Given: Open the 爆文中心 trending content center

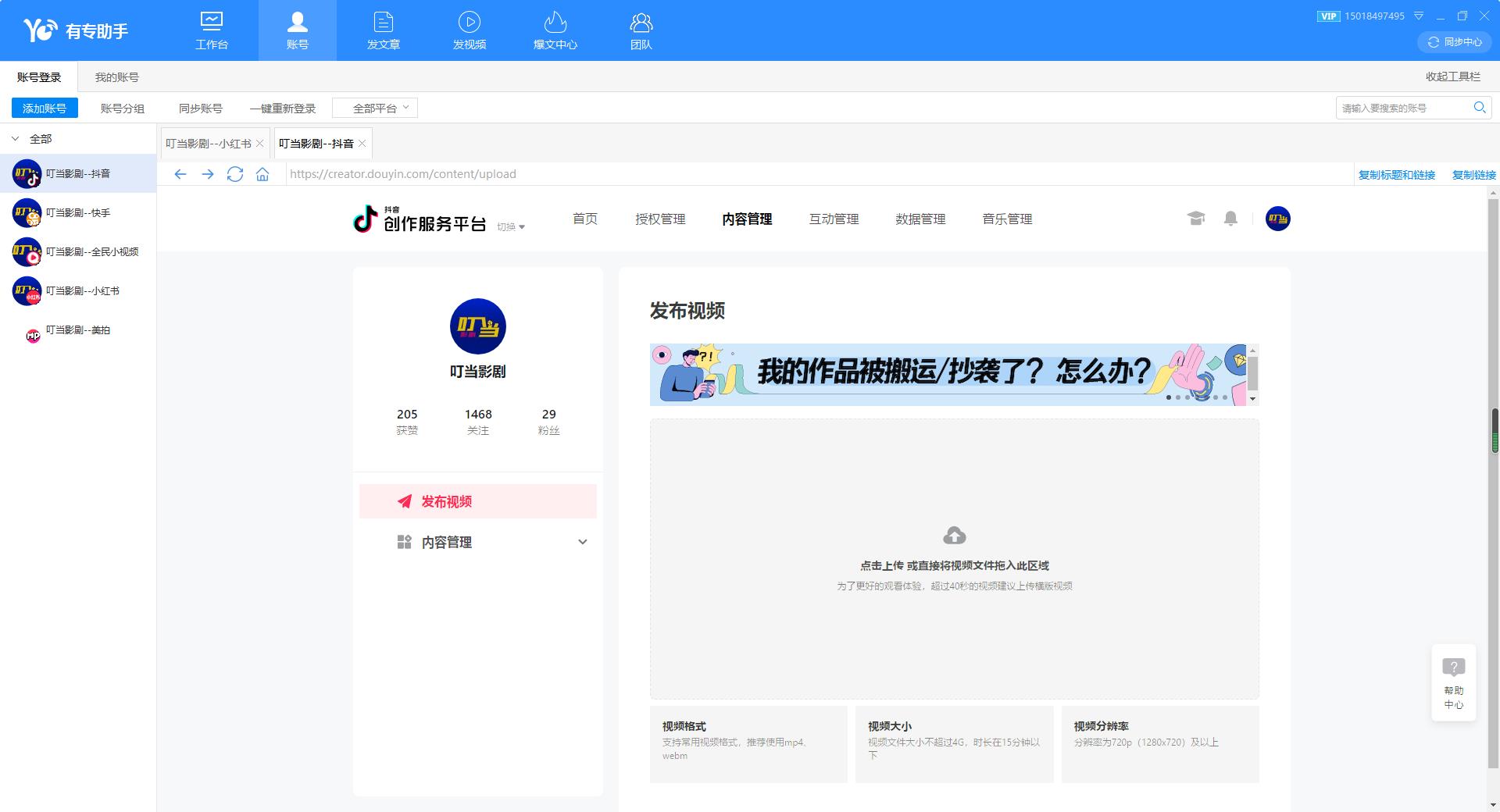Looking at the screenshot, I should (x=555, y=30).
